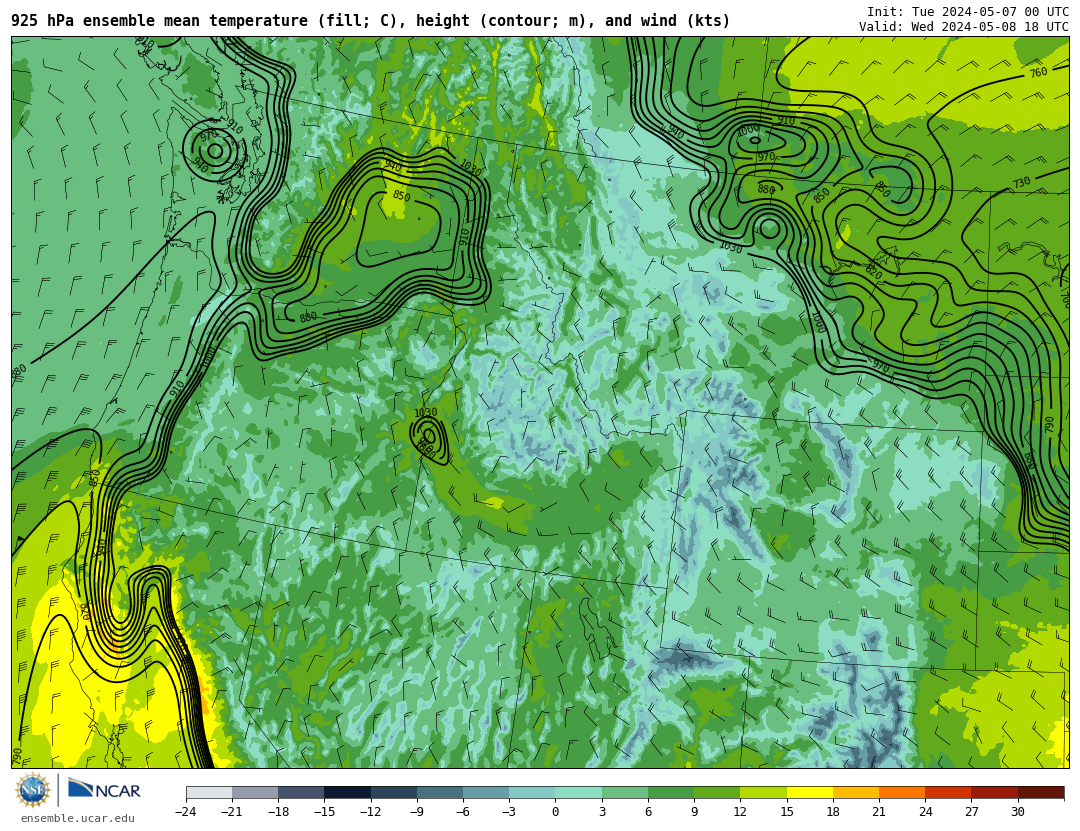Pick the 27 to 30 dark red colorbar segment
Viewport: 1080px width, 831px height.
[995, 792]
